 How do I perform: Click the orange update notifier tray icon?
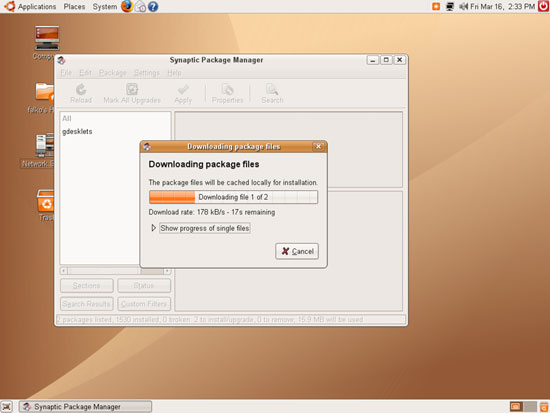click(x=436, y=6)
